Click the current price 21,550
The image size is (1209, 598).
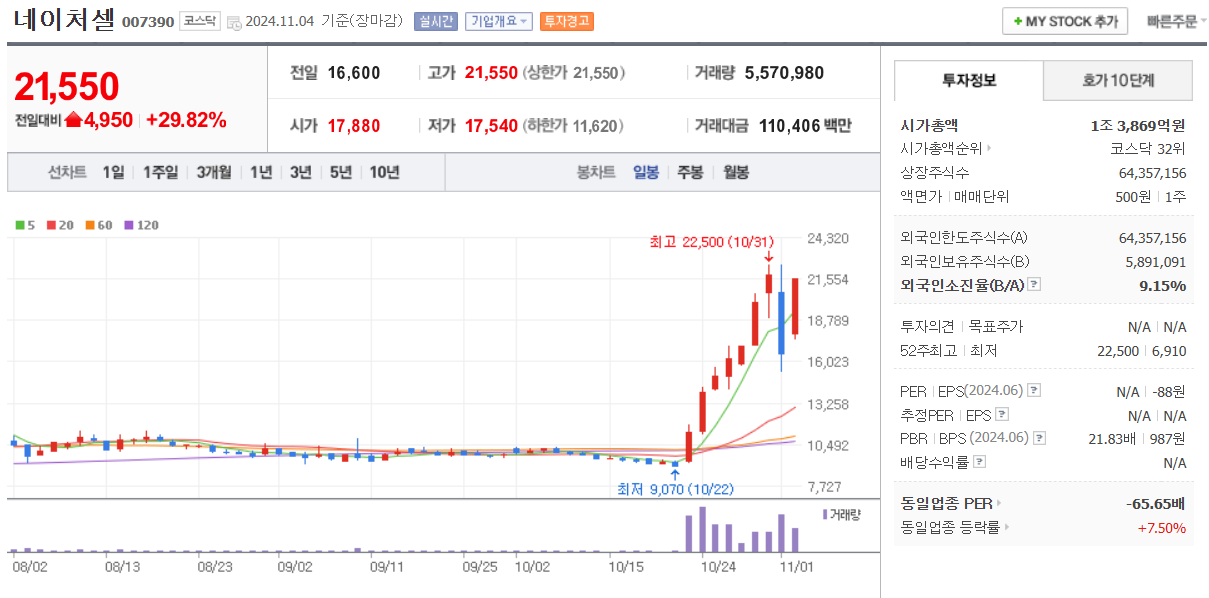click(67, 88)
